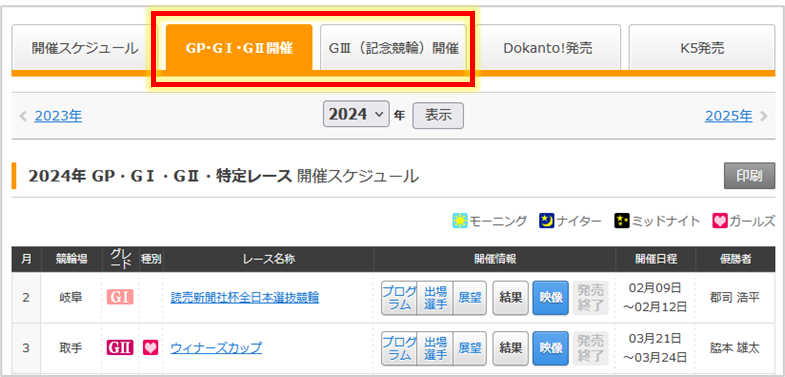Viewport: 785px width, 377px height.
Task: Open 読売新聞社杯全日本選抜競輪 race link
Action: pos(245,298)
